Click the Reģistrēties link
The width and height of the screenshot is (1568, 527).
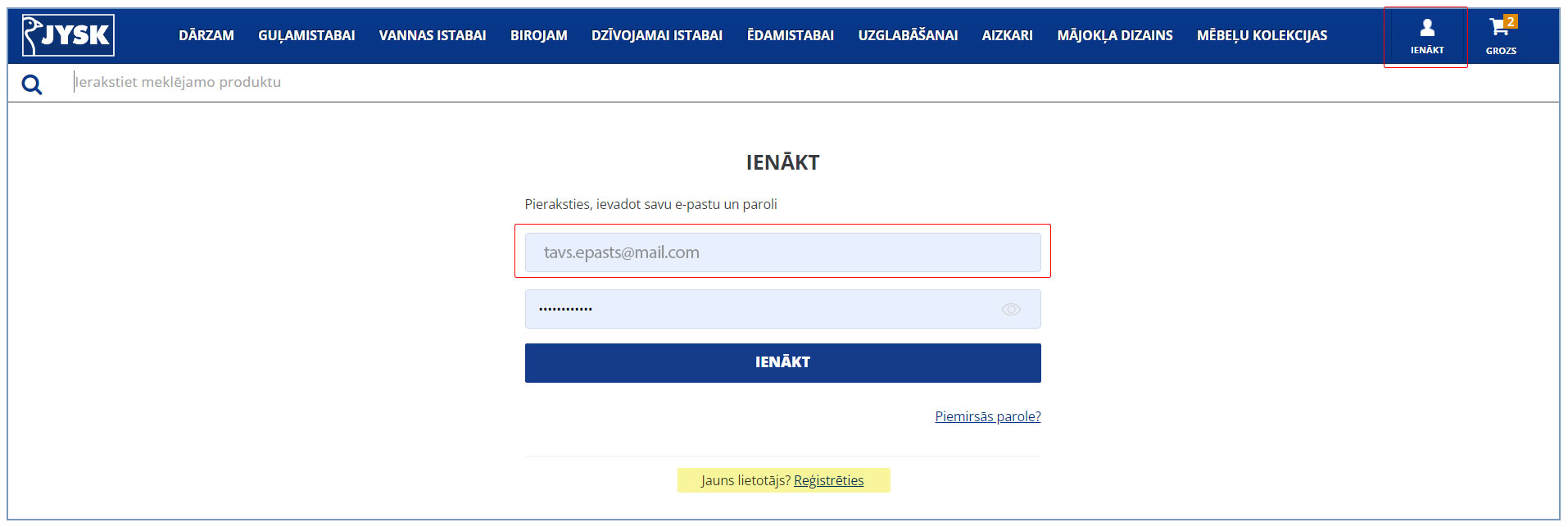[829, 480]
